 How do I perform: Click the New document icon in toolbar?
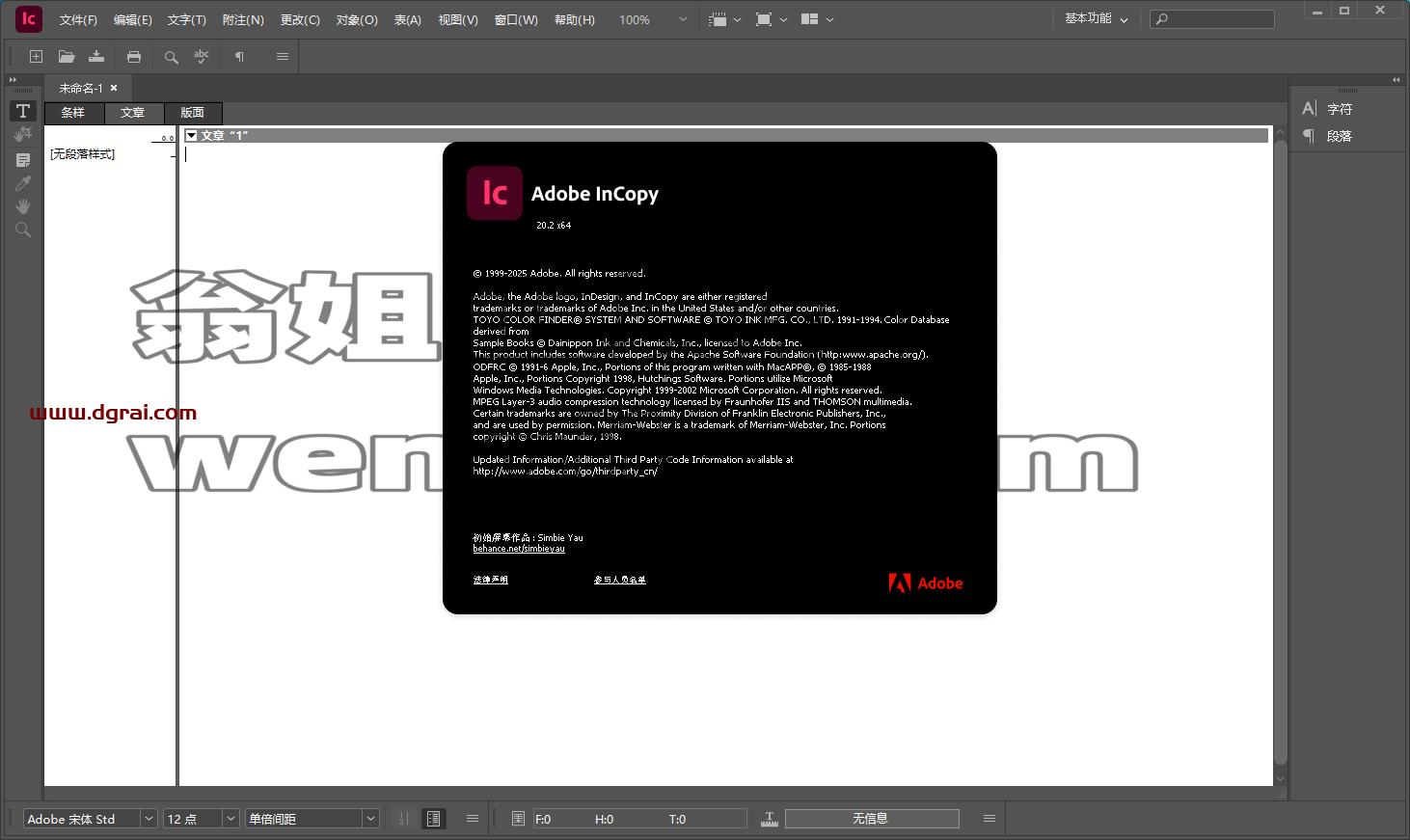point(36,57)
